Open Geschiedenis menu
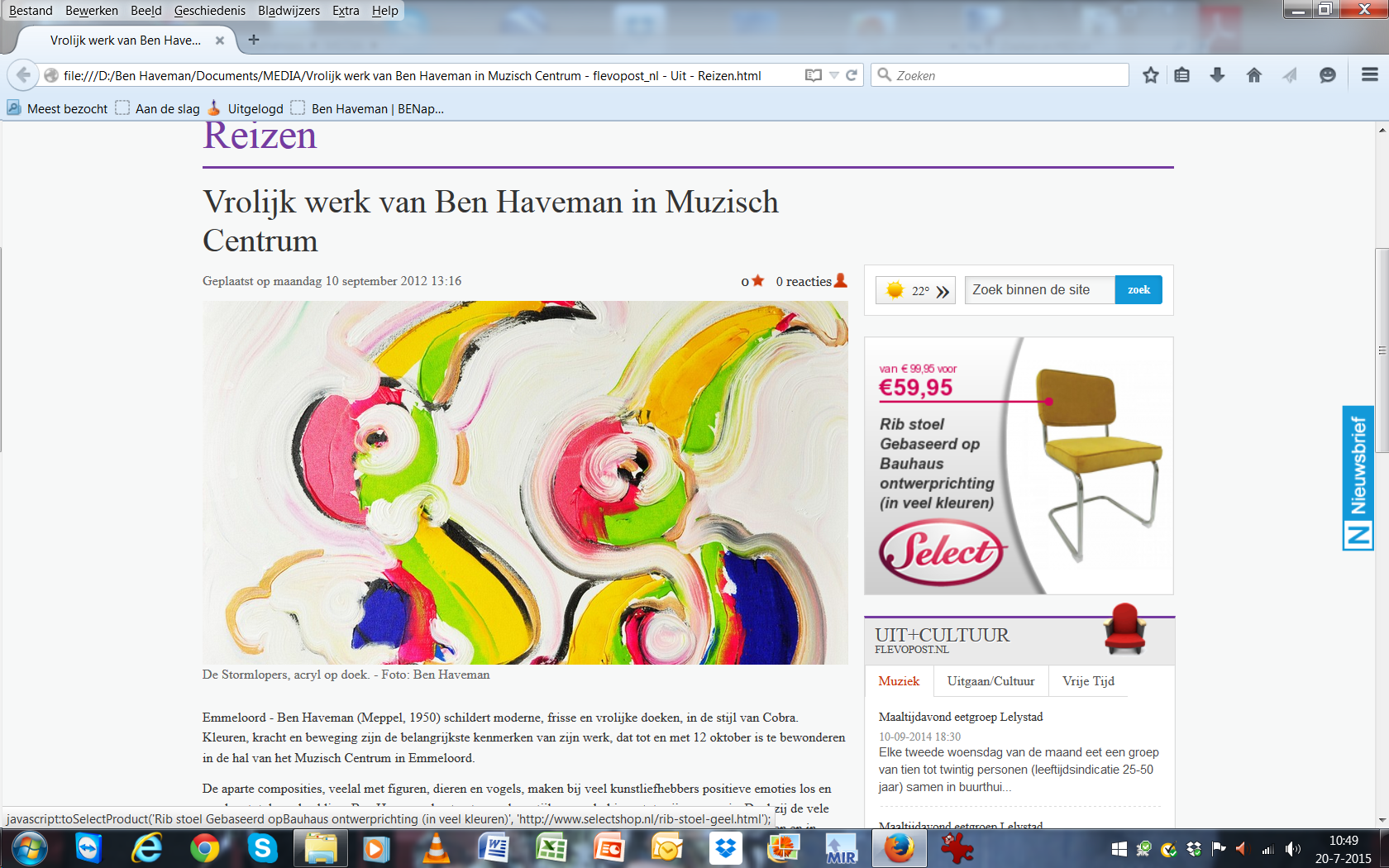1389x868 pixels. tap(210, 11)
